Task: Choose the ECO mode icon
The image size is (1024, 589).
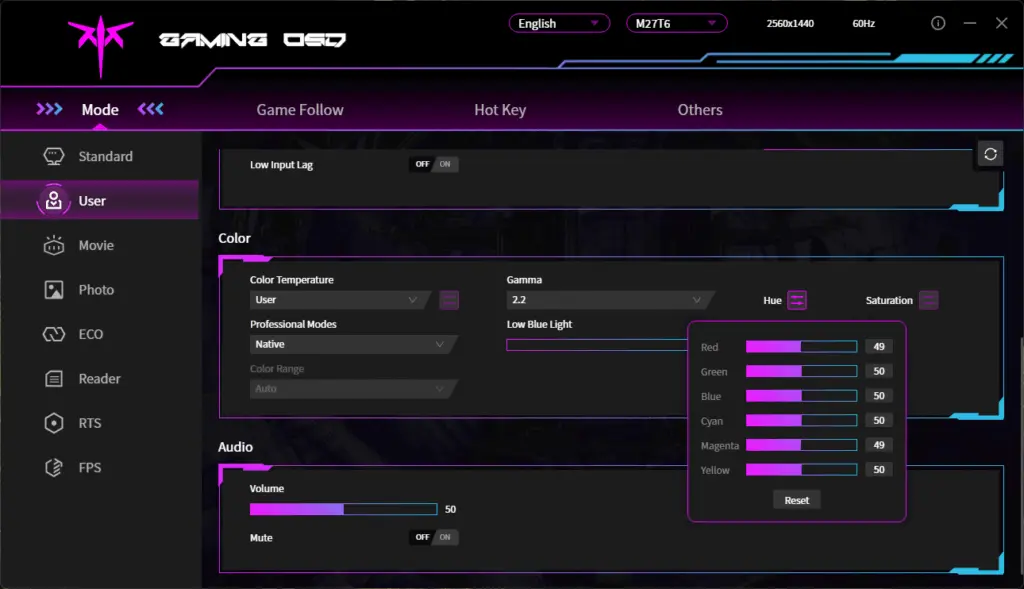Action: click(54, 334)
